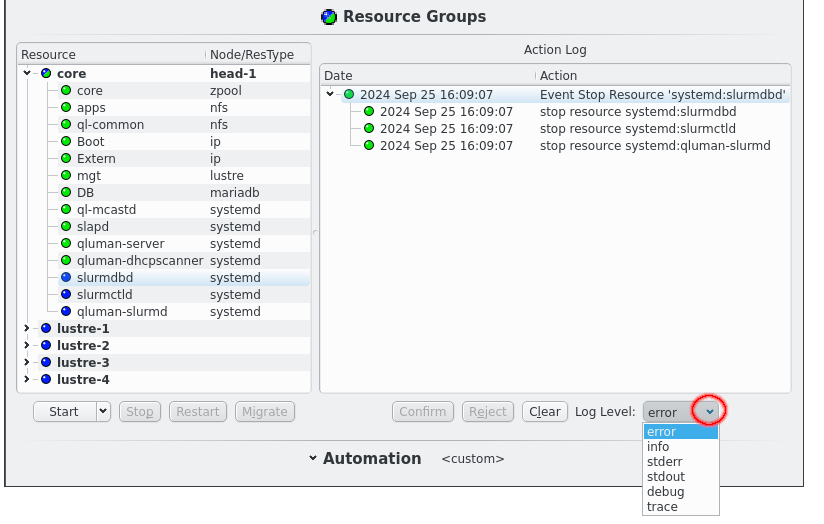Click 'zpool' resource type cell
824x524 pixels.
coord(226,90)
